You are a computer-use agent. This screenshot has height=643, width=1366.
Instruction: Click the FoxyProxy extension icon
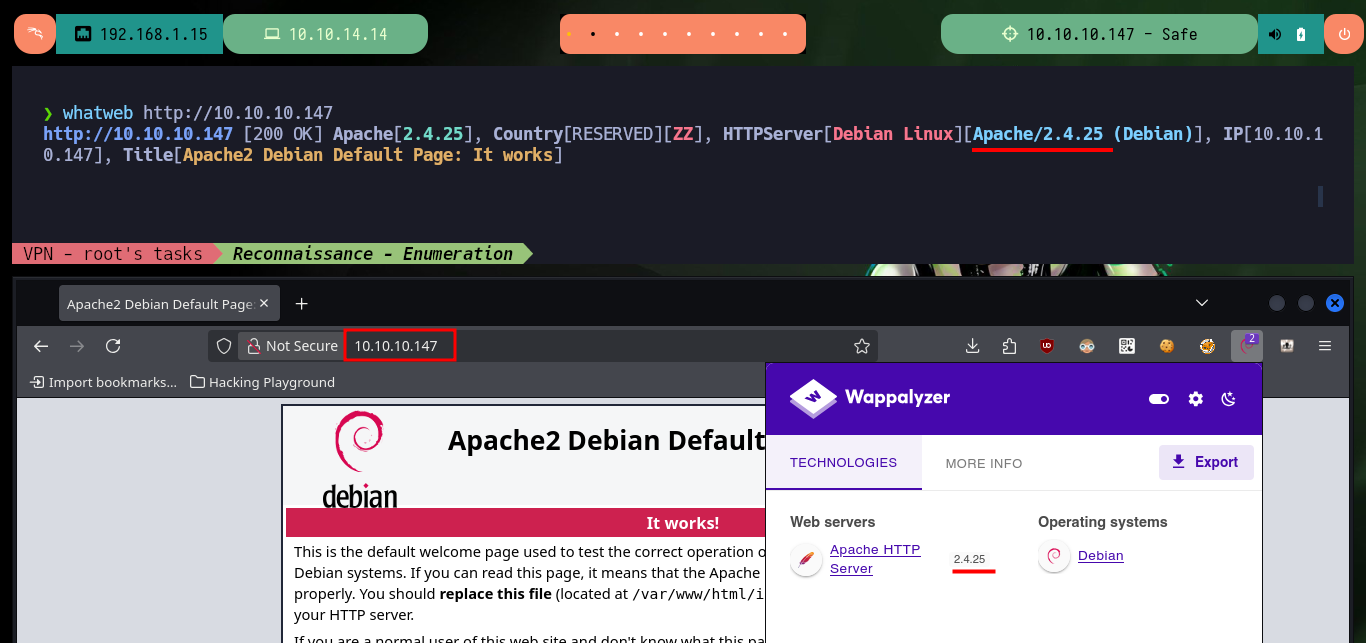tap(1207, 346)
